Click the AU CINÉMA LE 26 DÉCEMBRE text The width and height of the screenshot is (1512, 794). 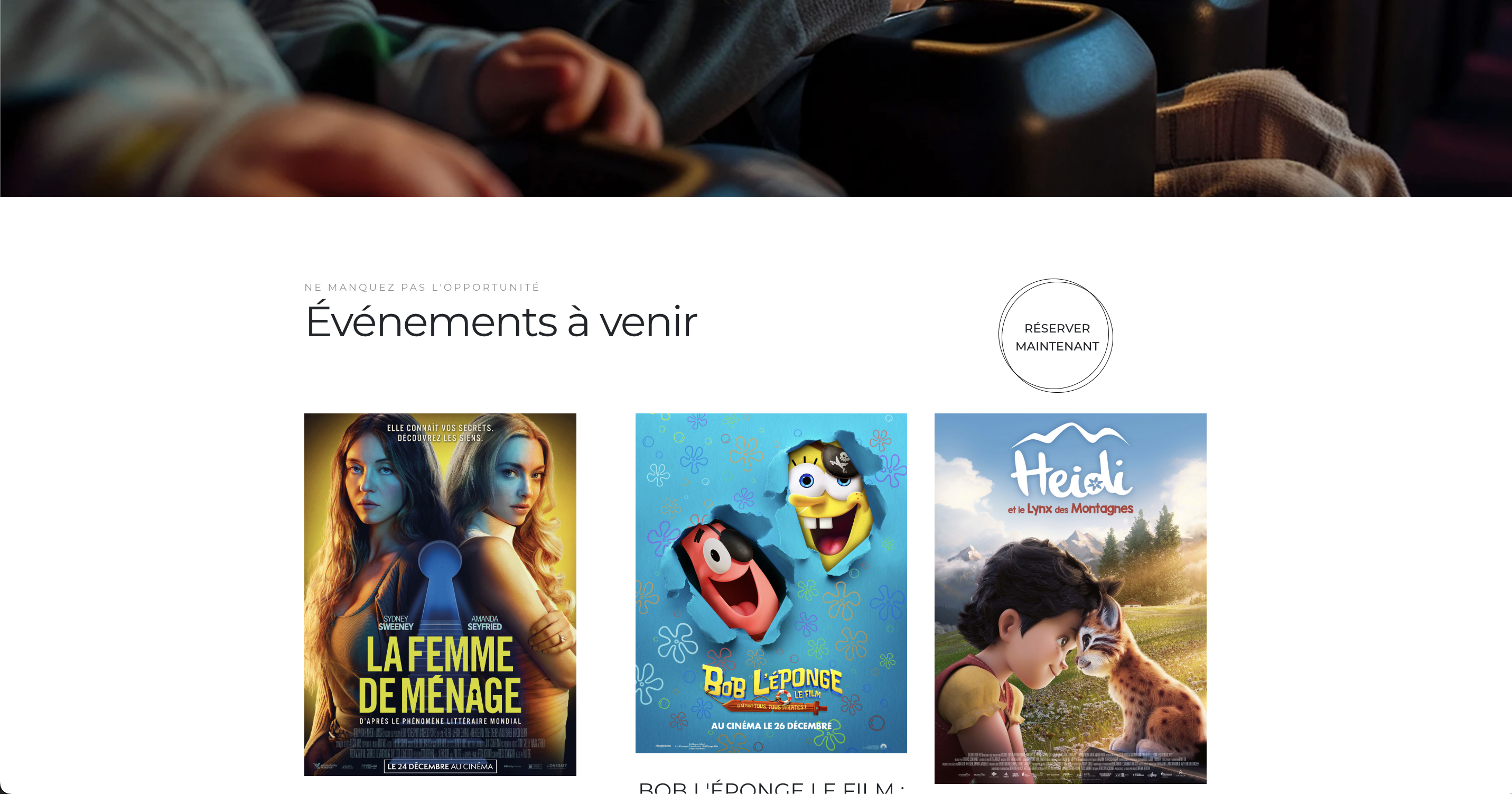[771, 726]
